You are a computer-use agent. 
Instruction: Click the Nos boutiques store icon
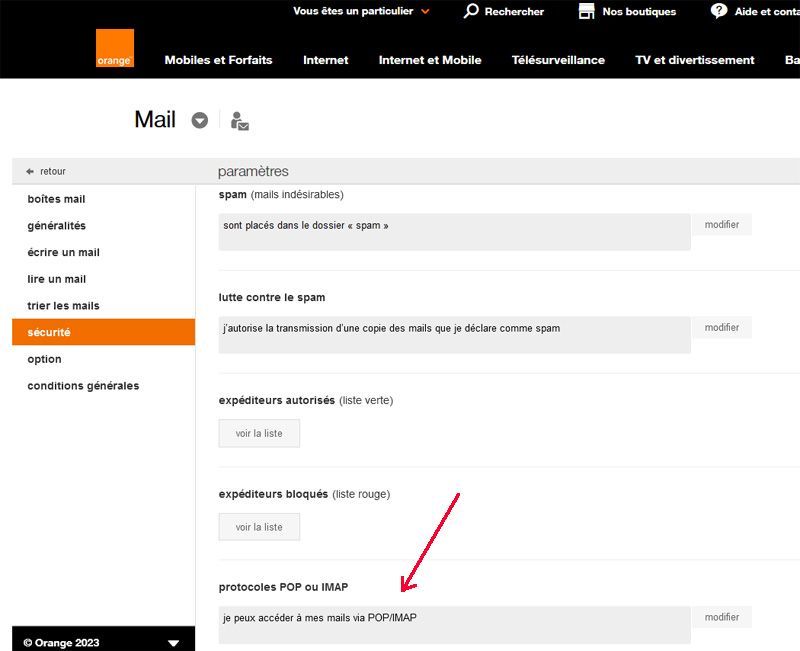click(587, 11)
